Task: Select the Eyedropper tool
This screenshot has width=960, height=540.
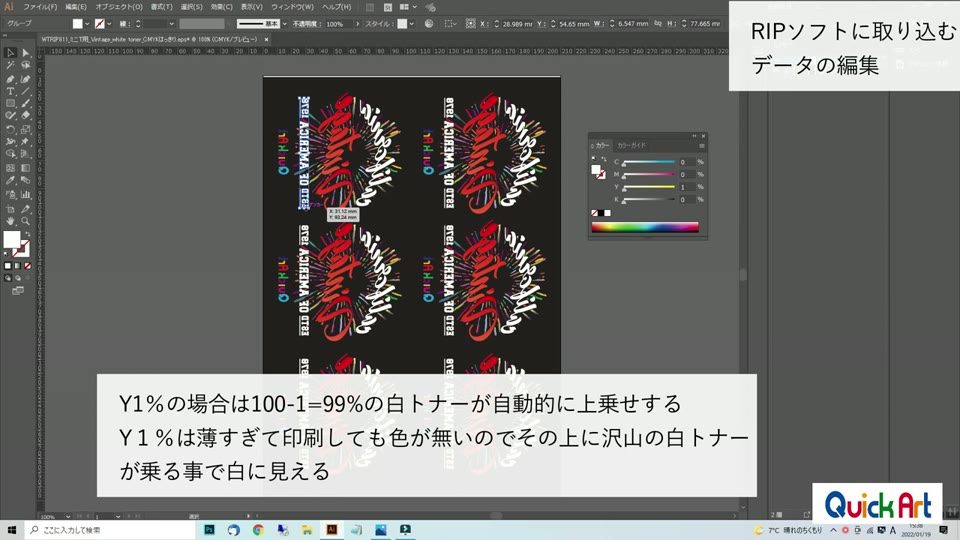Action: 10,181
